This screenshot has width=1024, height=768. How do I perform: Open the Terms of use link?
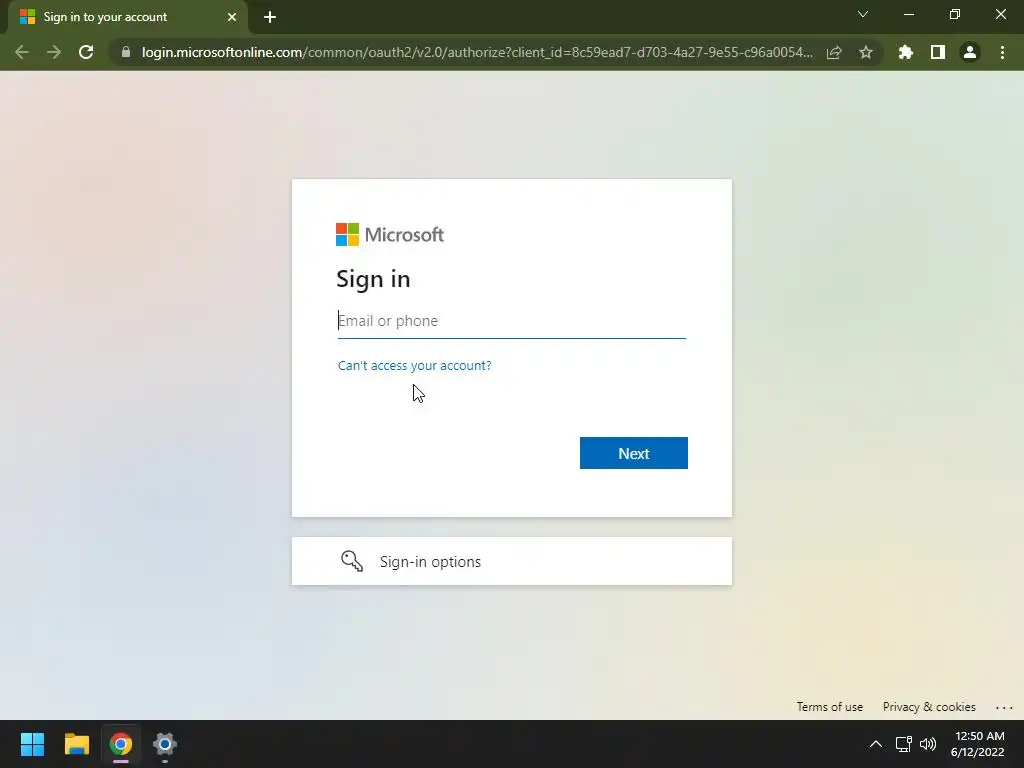coord(829,707)
